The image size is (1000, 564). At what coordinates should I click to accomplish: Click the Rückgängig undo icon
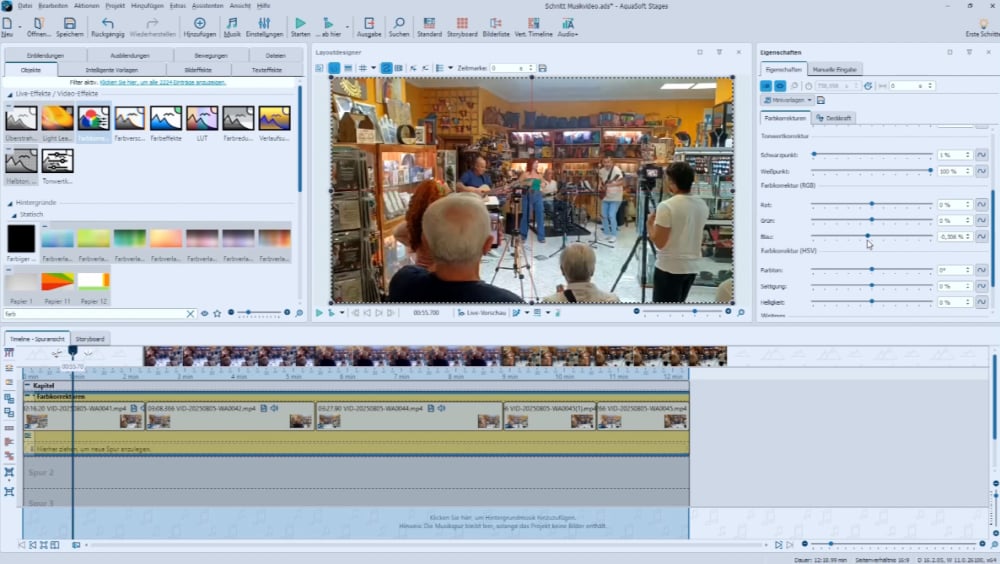click(x=107, y=24)
